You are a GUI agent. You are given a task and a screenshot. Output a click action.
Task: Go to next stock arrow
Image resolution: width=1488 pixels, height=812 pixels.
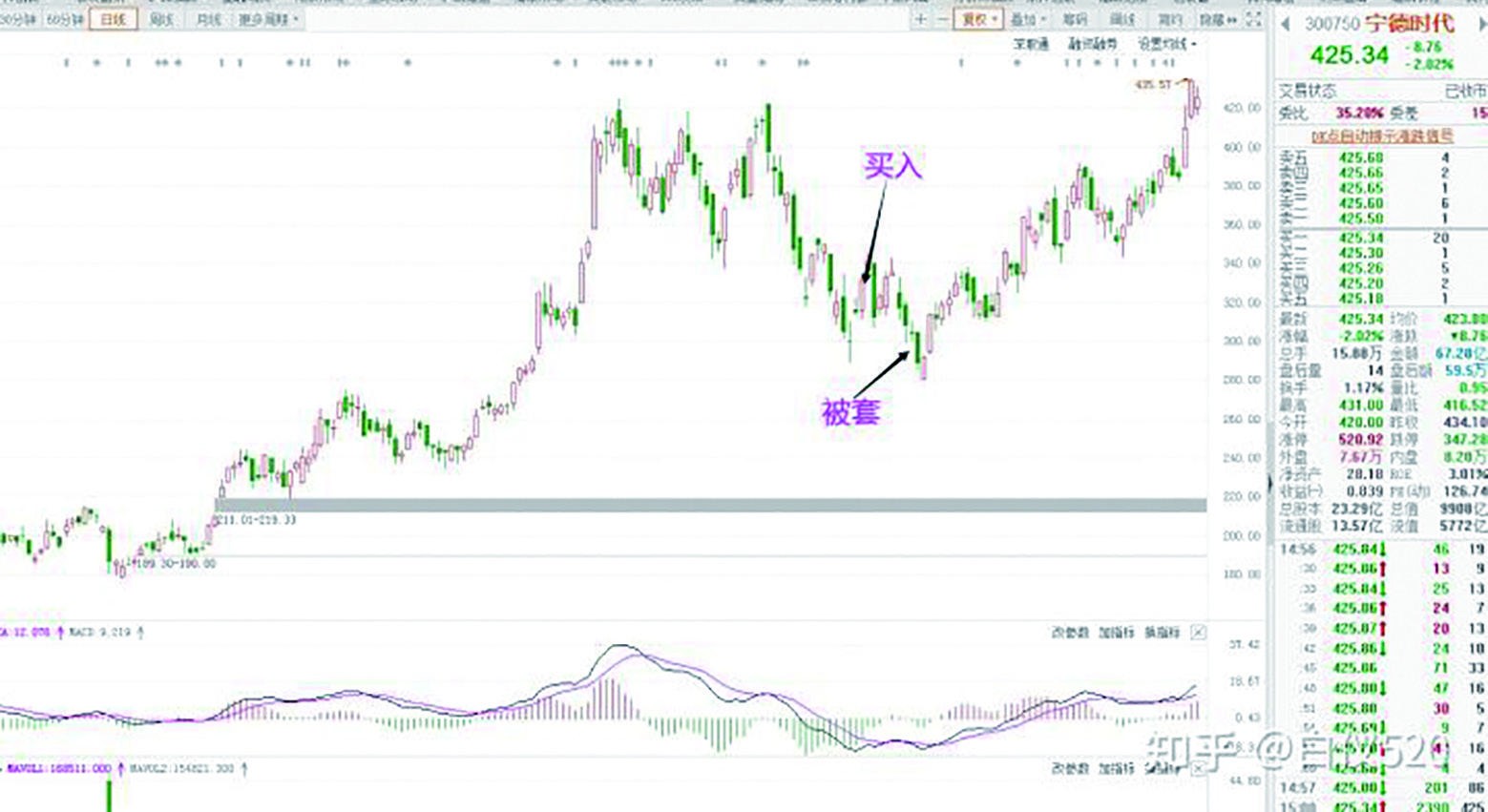(x=1481, y=24)
